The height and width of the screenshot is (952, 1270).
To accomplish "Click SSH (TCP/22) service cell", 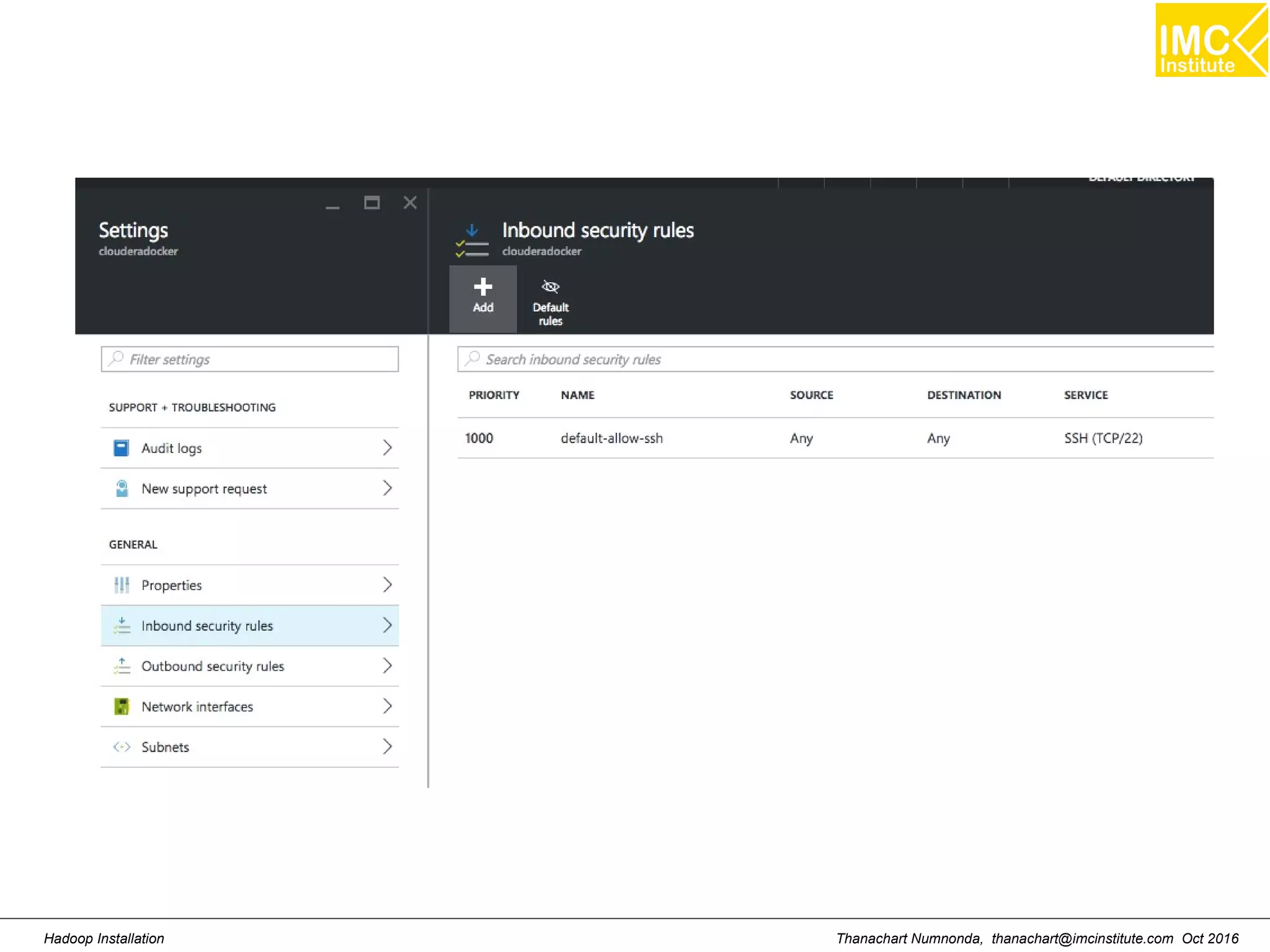I will click(1103, 438).
